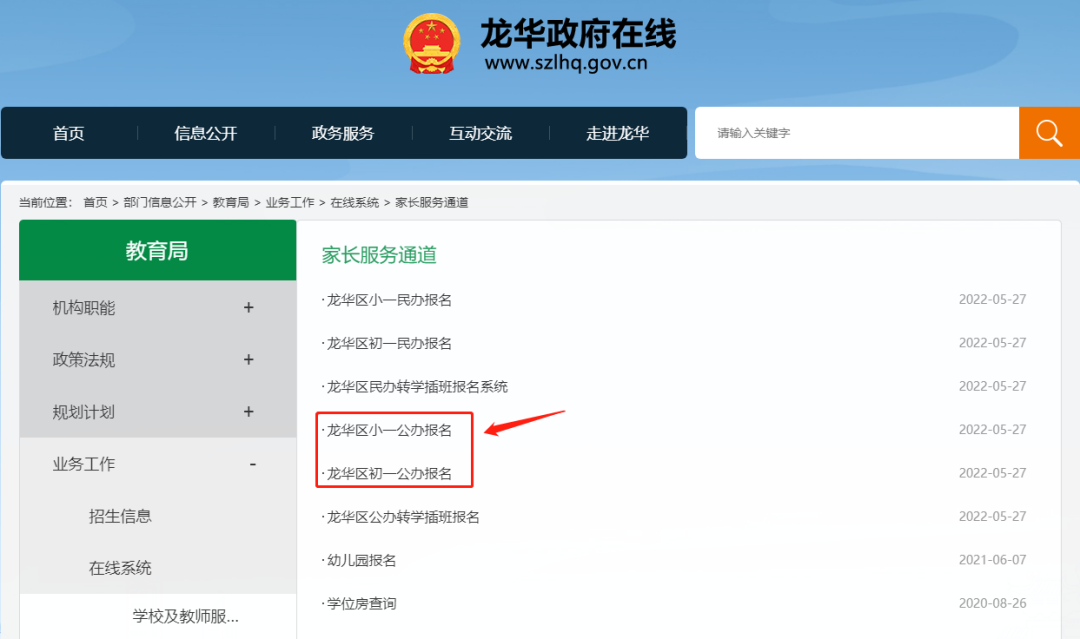Screen dimensions: 1080x639
Task: Open the 政务服务 navigation menu
Action: (342, 133)
